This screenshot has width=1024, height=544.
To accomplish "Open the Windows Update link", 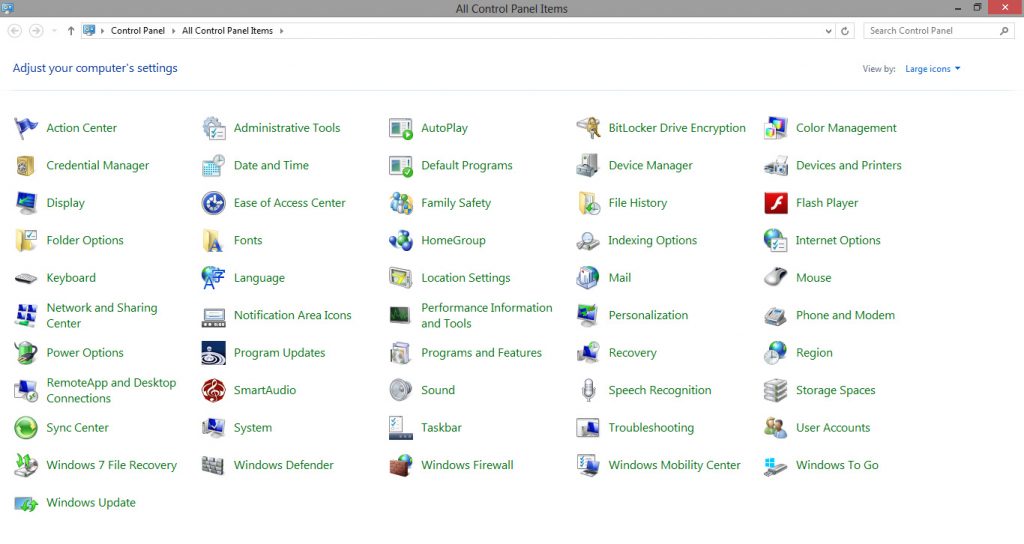I will [x=91, y=503].
